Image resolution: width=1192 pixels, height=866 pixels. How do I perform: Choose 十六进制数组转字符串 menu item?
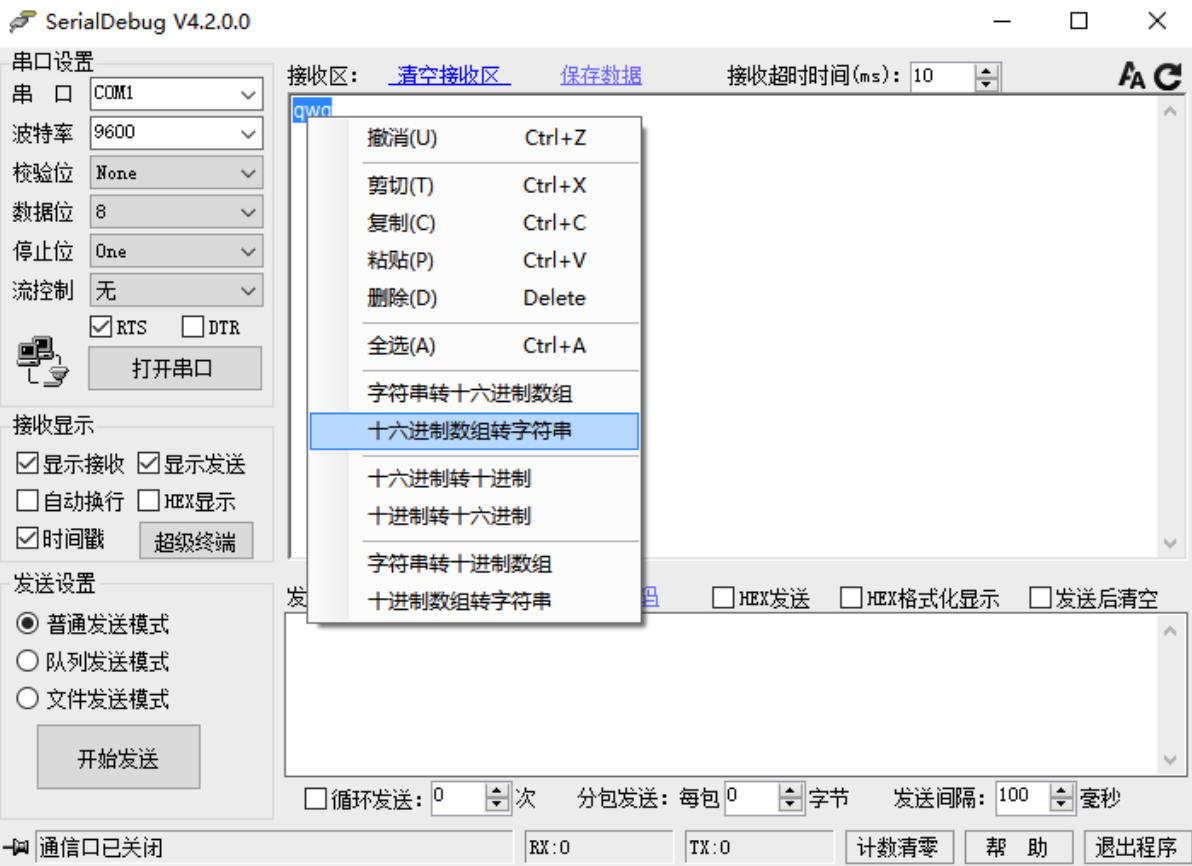pos(474,431)
